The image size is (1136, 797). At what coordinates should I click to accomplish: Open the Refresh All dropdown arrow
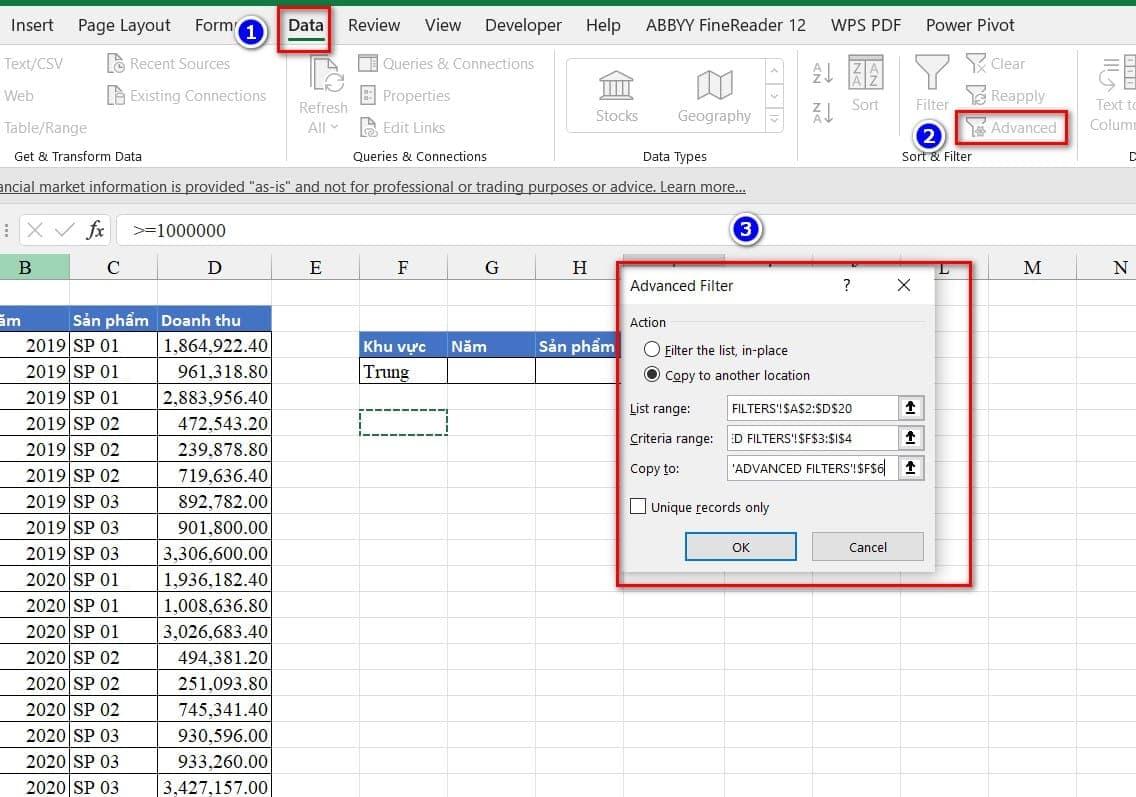coord(334,127)
